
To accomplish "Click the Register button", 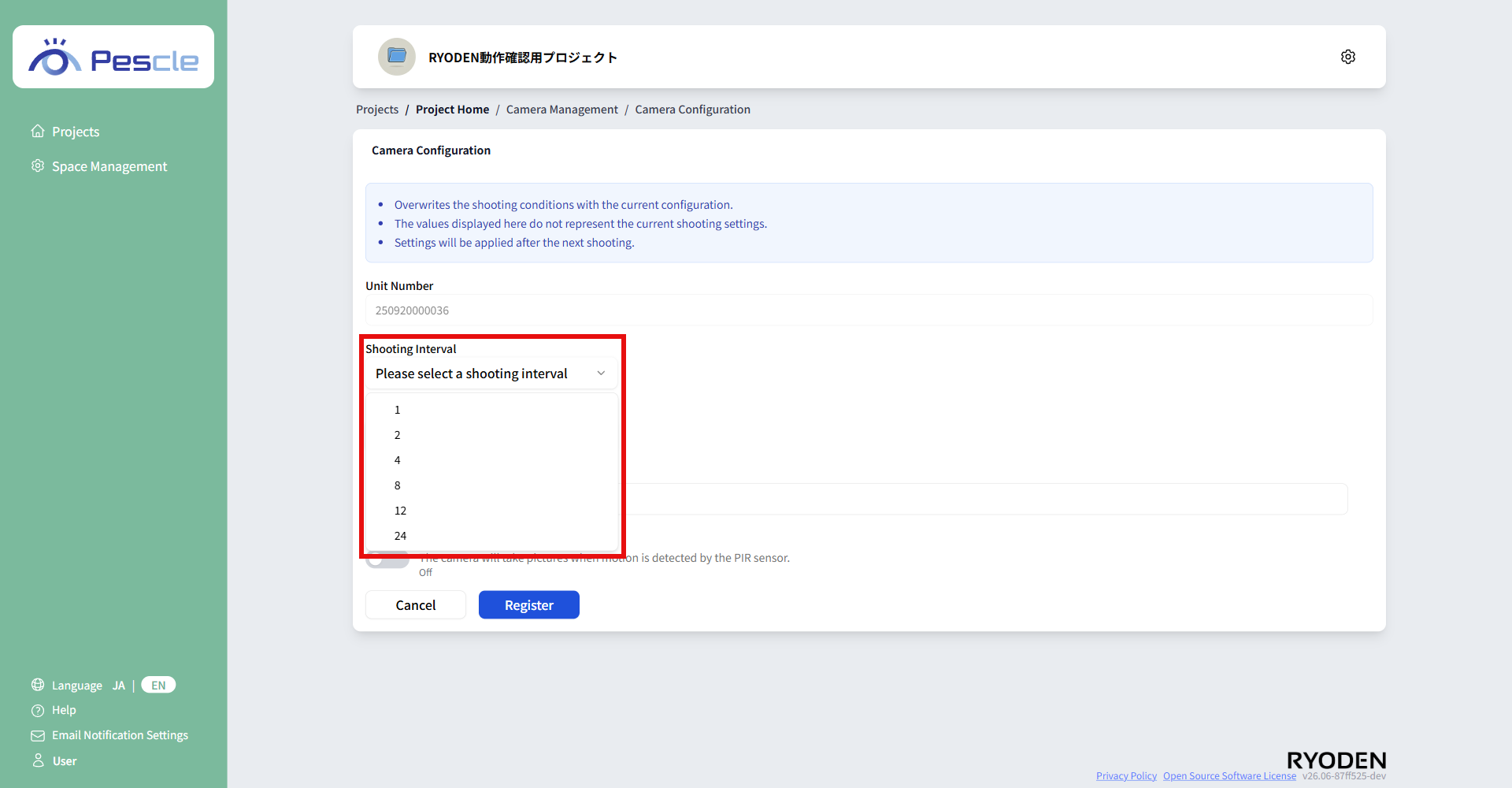I will pos(529,604).
